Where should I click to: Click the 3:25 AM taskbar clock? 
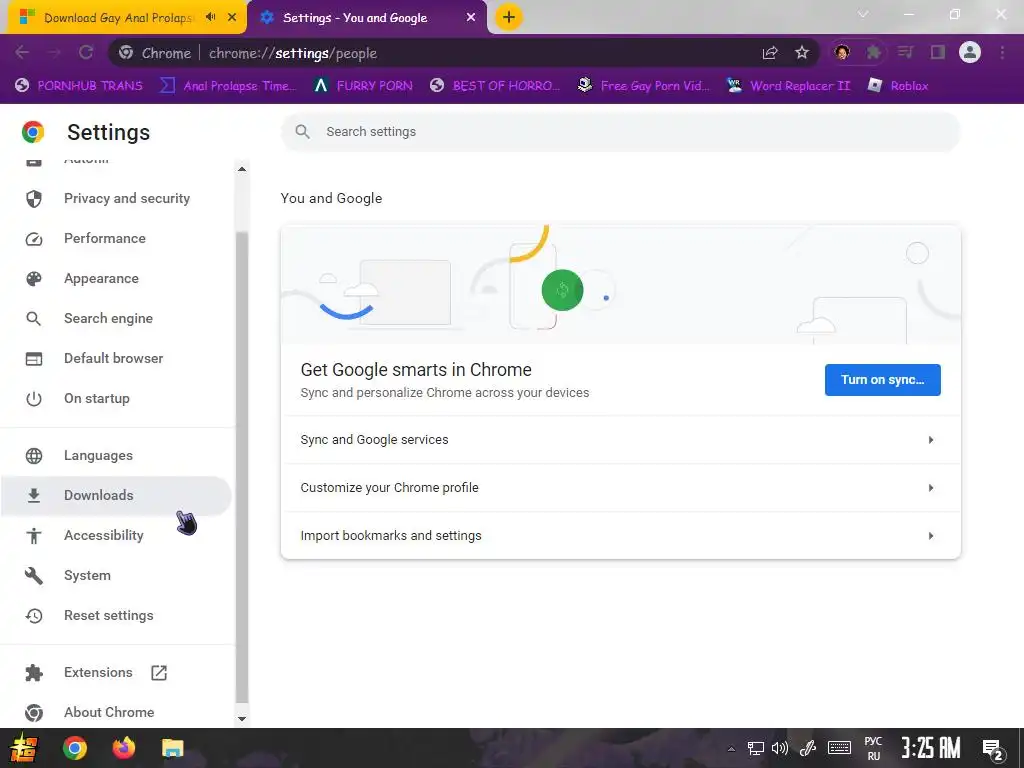pos(931,748)
